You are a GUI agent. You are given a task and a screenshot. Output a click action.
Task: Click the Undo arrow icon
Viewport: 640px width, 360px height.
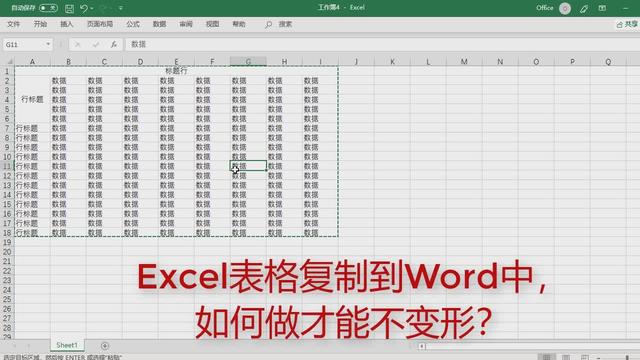coord(84,8)
